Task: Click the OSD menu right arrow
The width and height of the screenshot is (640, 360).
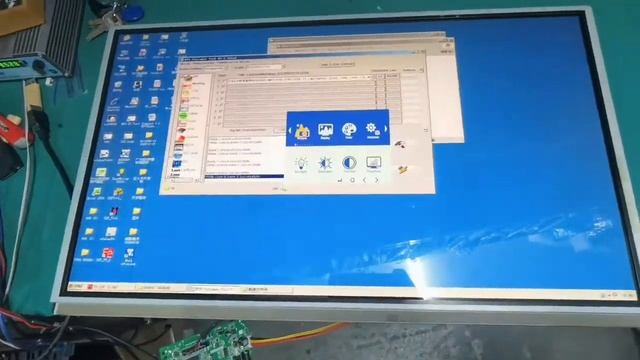Action: click(386, 129)
